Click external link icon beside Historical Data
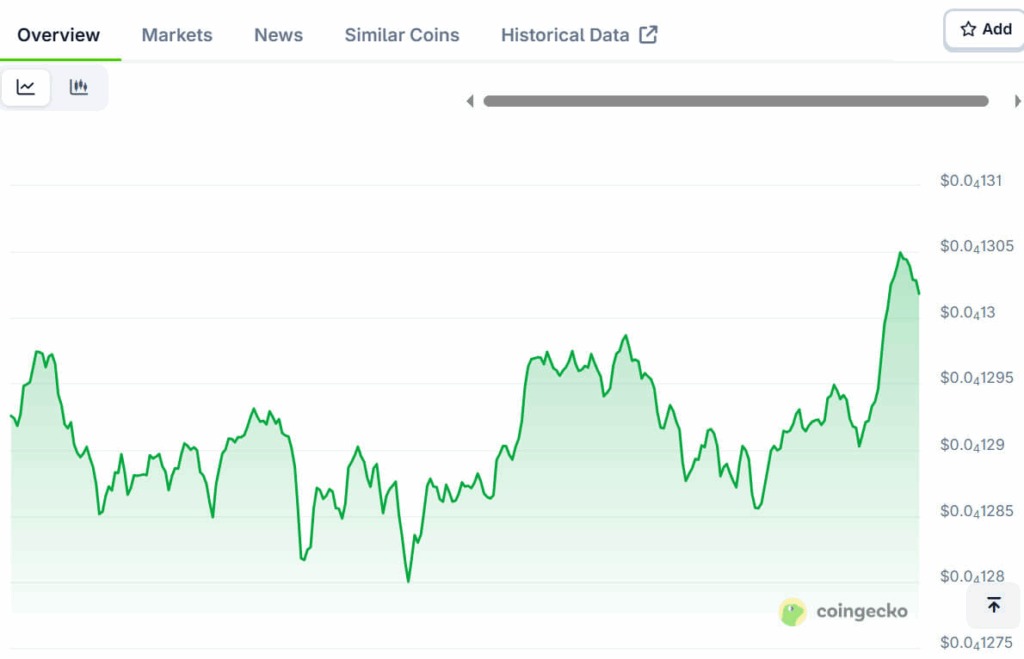 pyautogui.click(x=648, y=35)
